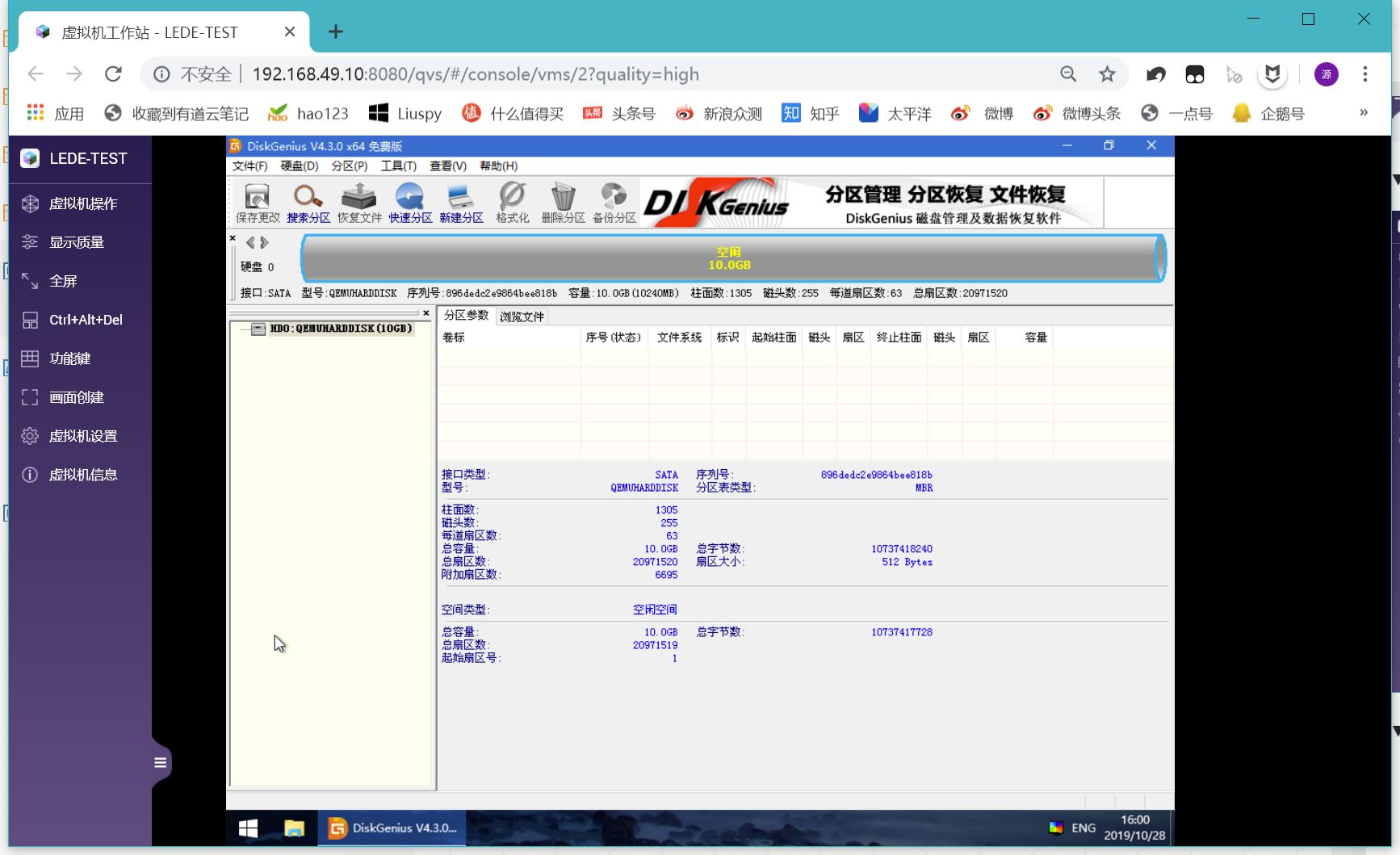1400x855 pixels.
Task: Open the 硬盘(D) menu
Action: [x=300, y=166]
